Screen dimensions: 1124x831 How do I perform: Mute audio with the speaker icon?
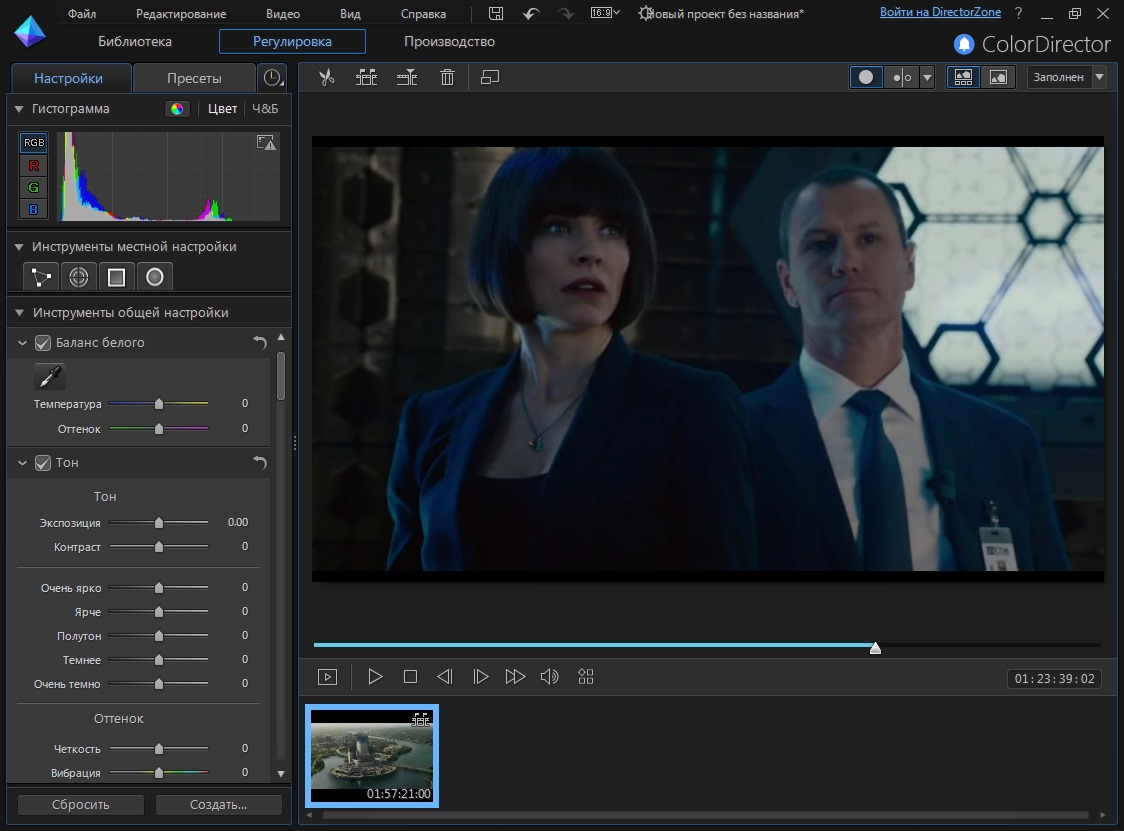click(x=549, y=677)
